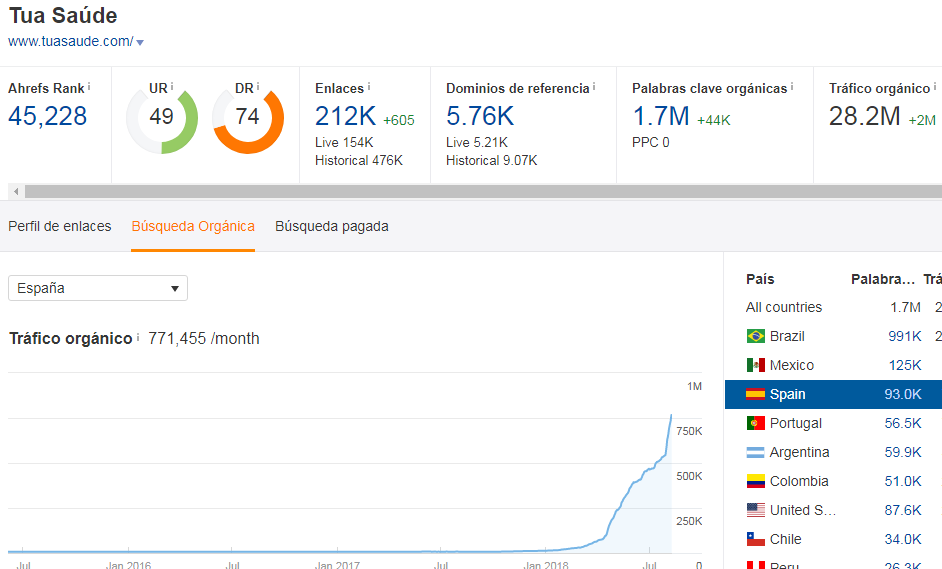Click the peak point of the traffic chart line
Viewport: 942px width, 569px height.
[671, 415]
